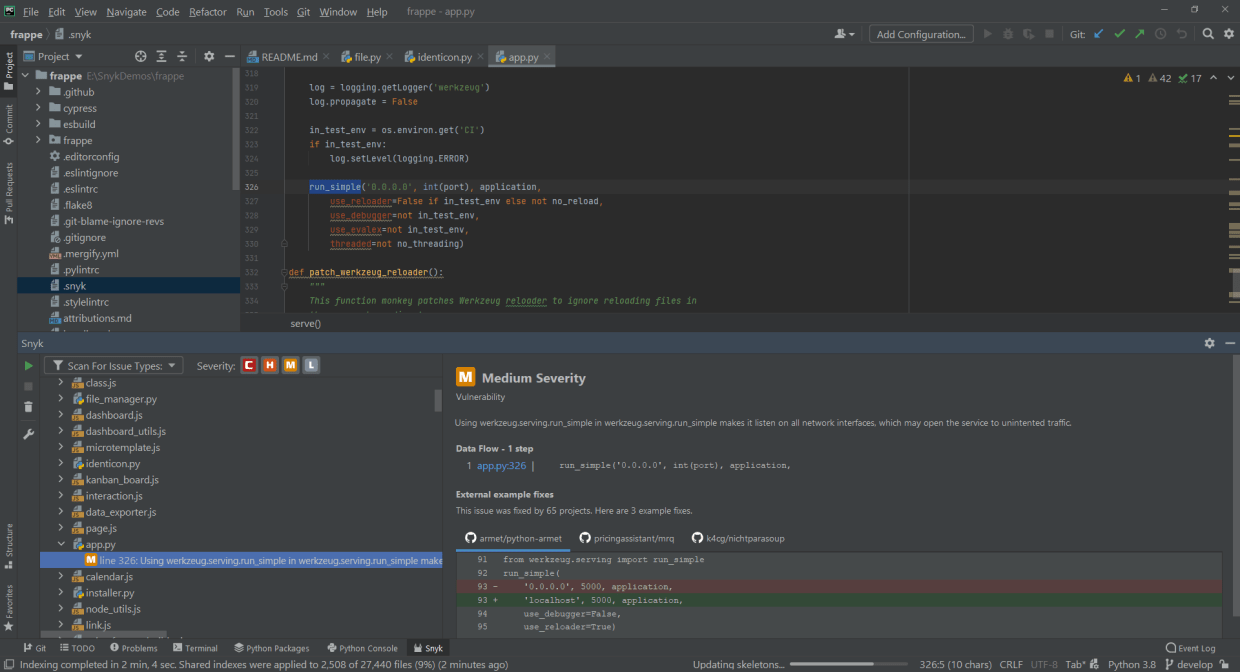
Task: Expand the cypress folder
Action: [x=39, y=108]
